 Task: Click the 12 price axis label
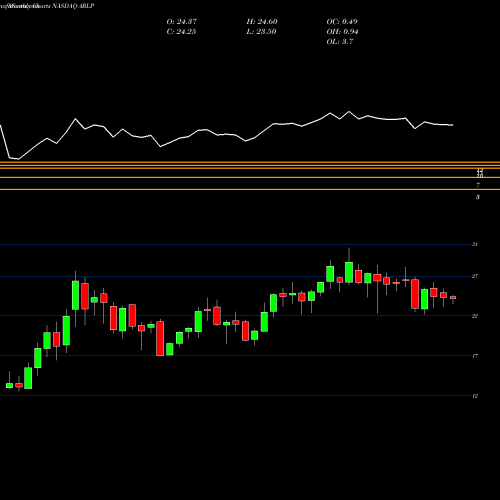pos(475,396)
